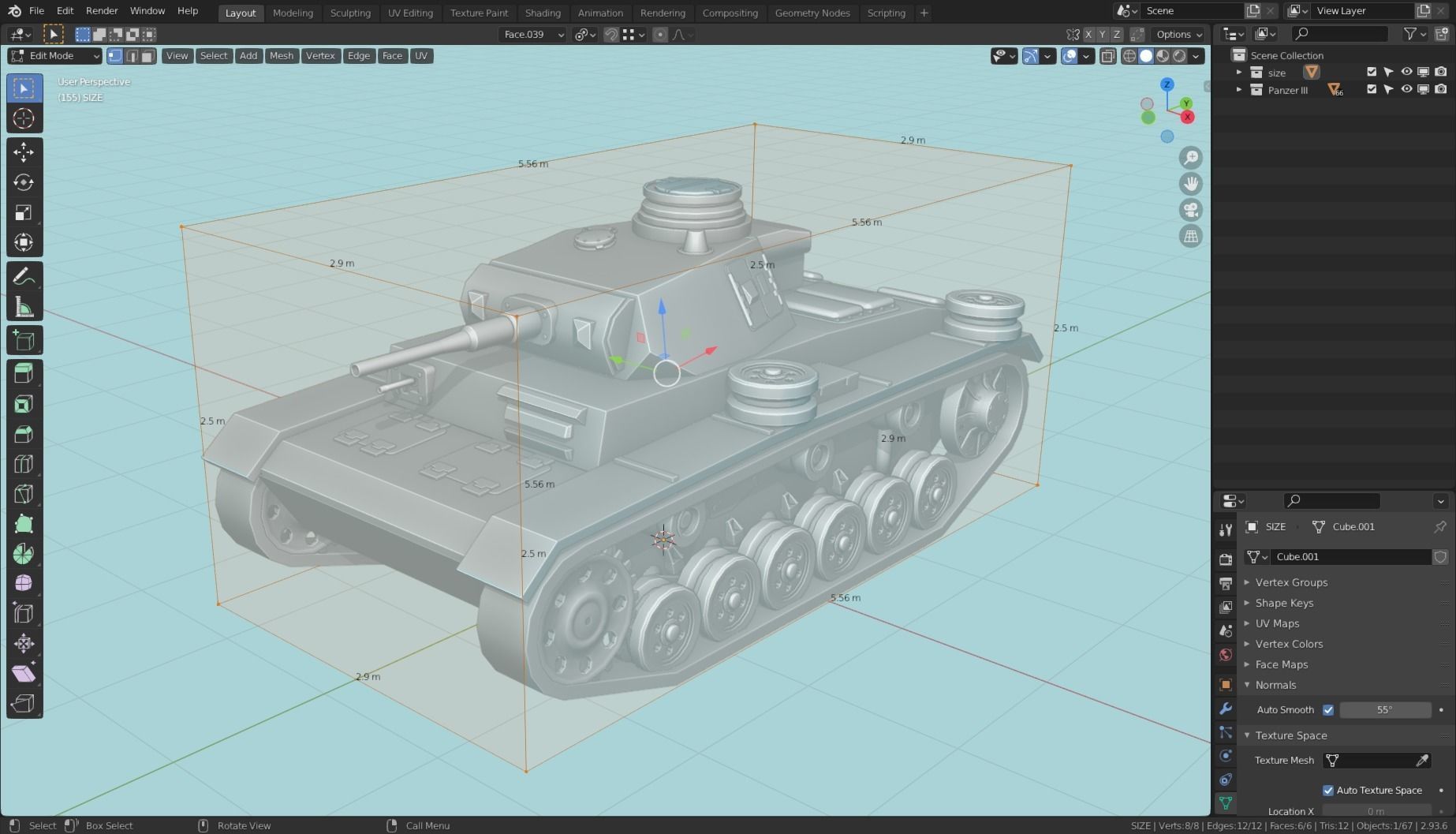This screenshot has width=1456, height=834.
Task: Open the viewport Face menu
Action: click(x=392, y=56)
